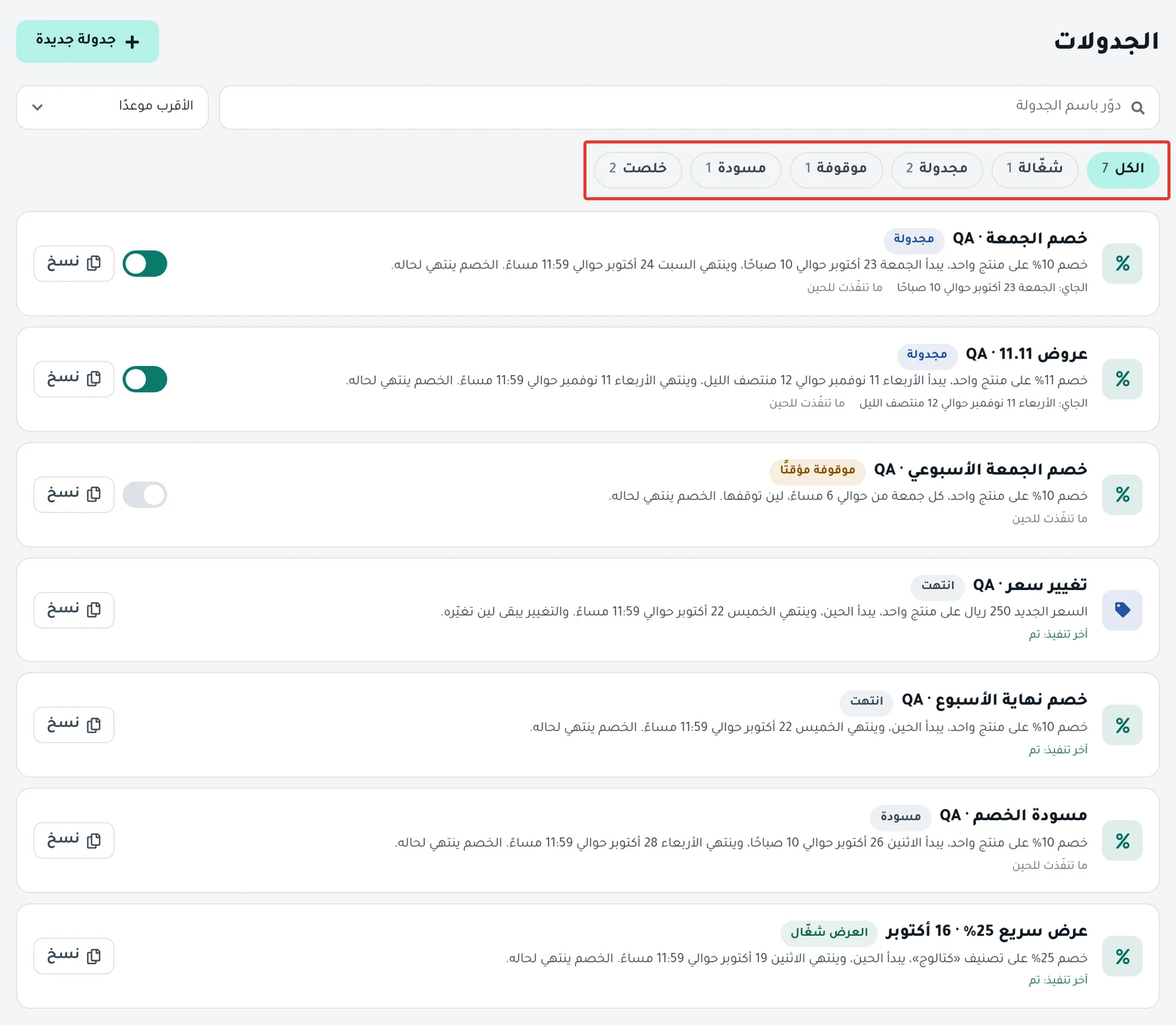Click the العرض شغّال status badge
The height and width of the screenshot is (1025, 1176).
point(829,932)
